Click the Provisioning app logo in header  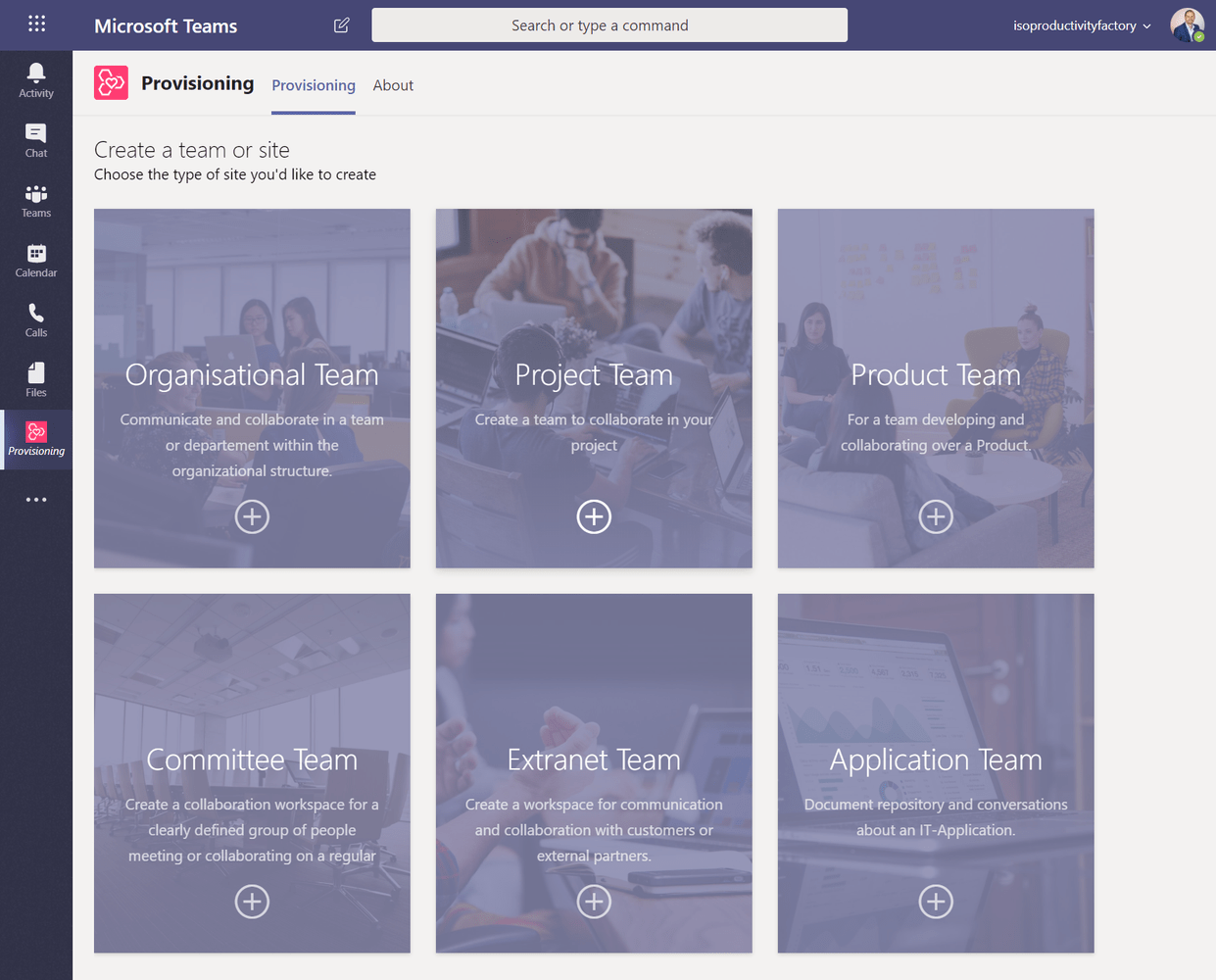[x=111, y=82]
